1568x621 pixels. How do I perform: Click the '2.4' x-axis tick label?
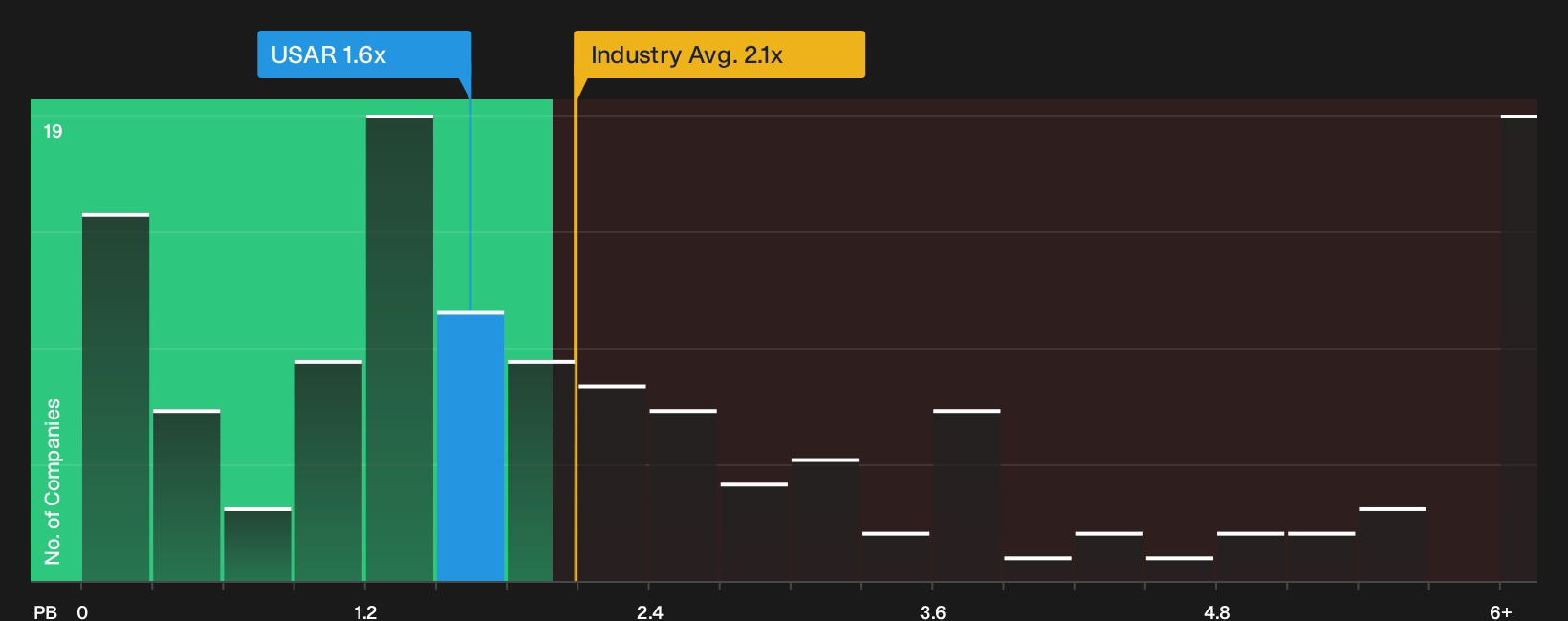(649, 612)
